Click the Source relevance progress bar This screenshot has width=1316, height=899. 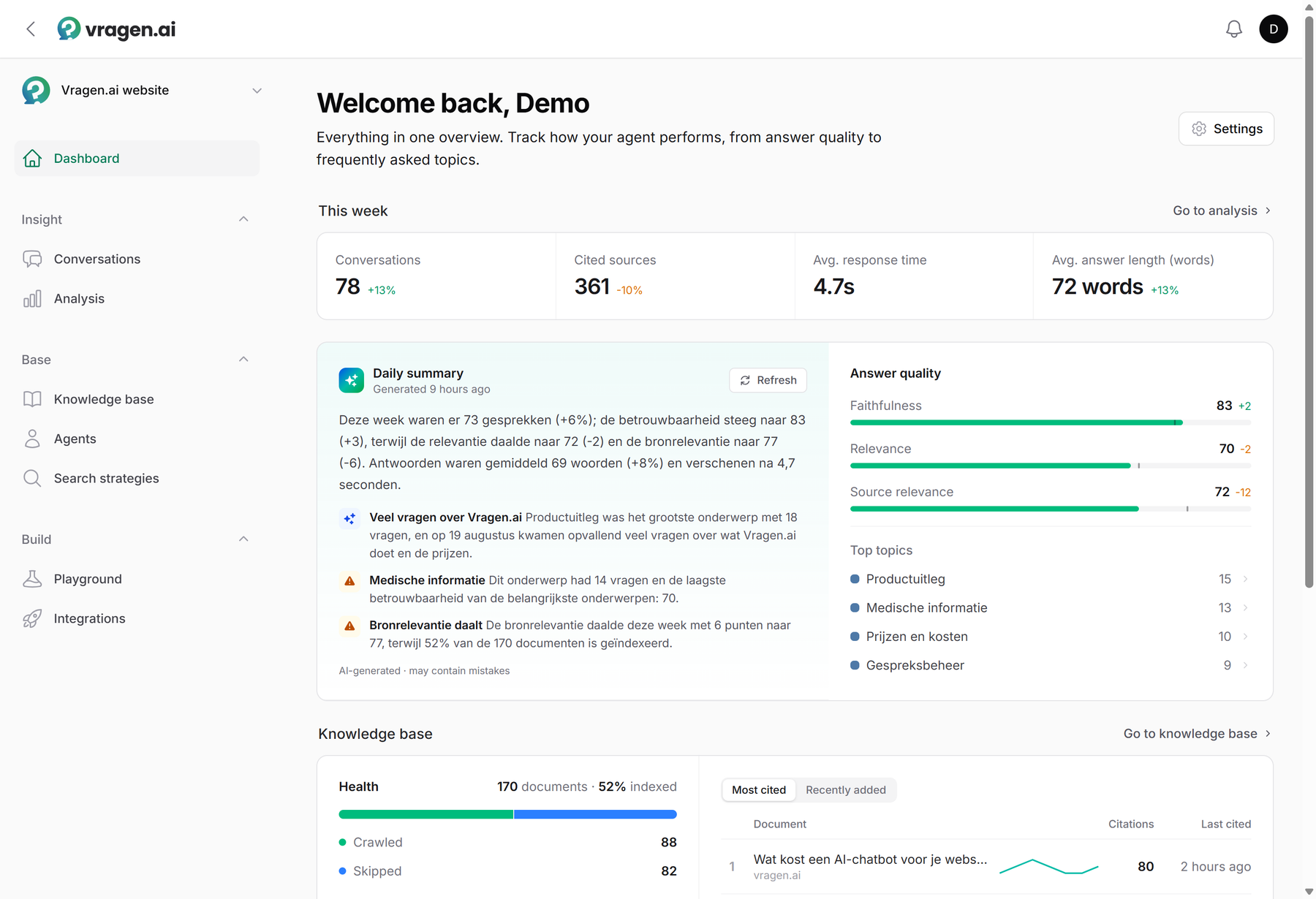pos(1051,509)
